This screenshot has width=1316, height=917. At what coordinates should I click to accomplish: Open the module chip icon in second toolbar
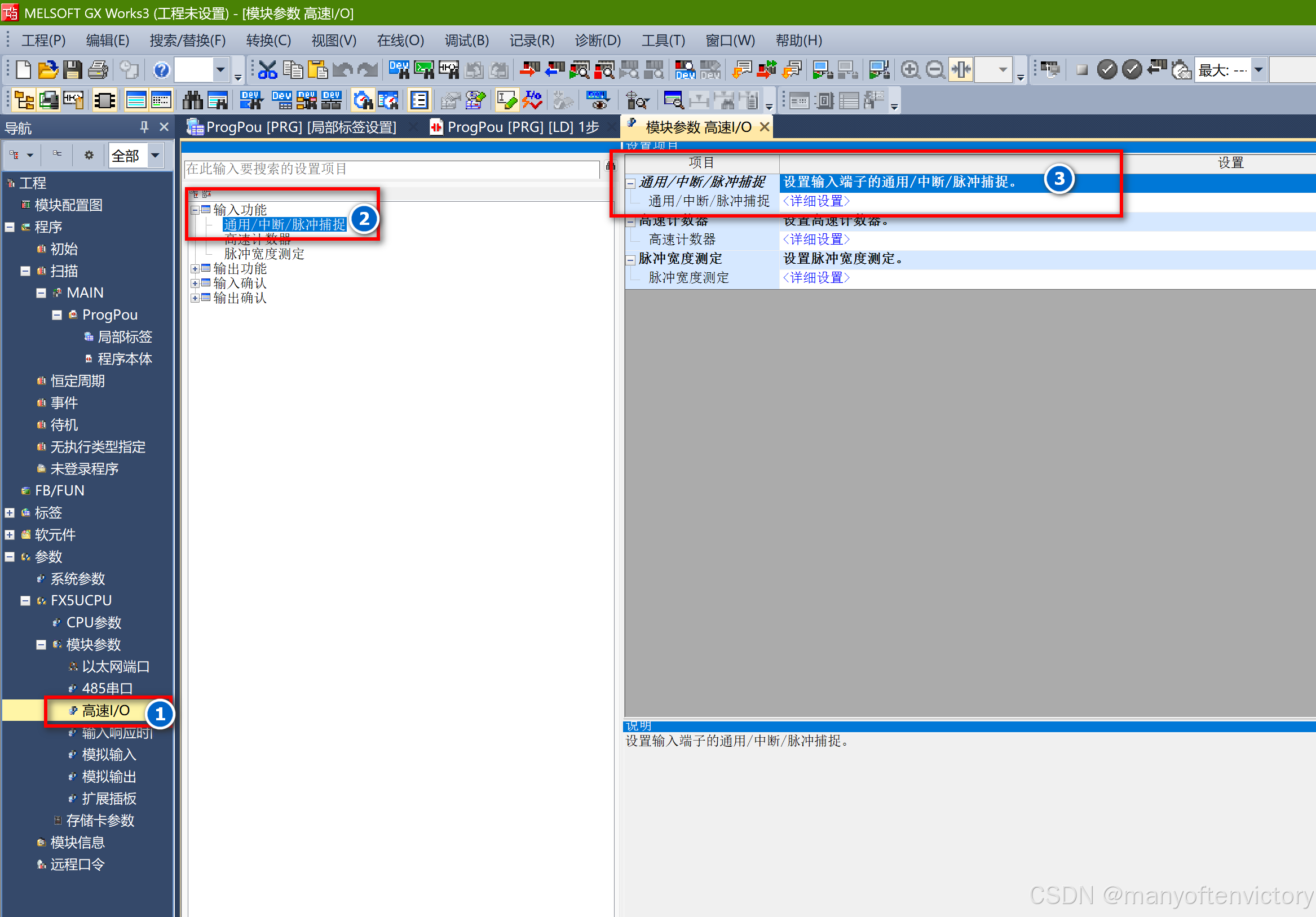[x=104, y=101]
